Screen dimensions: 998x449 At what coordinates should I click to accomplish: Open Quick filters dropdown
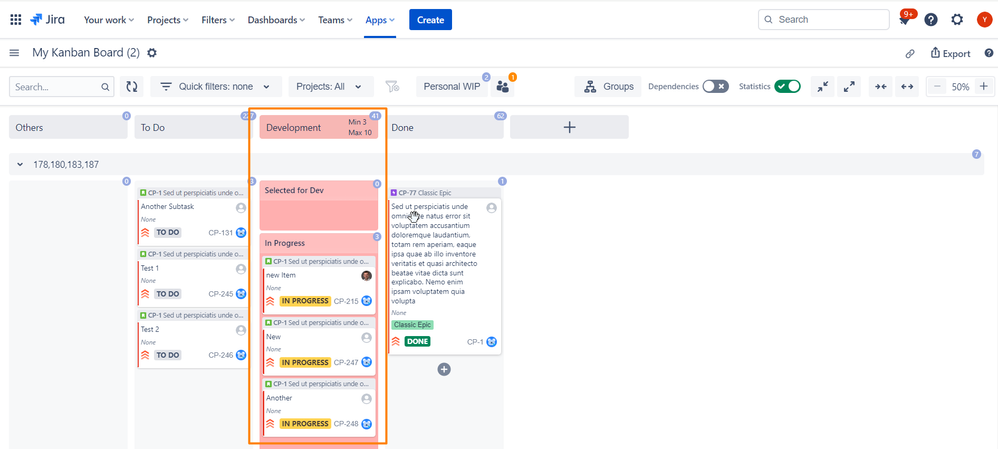tap(216, 87)
